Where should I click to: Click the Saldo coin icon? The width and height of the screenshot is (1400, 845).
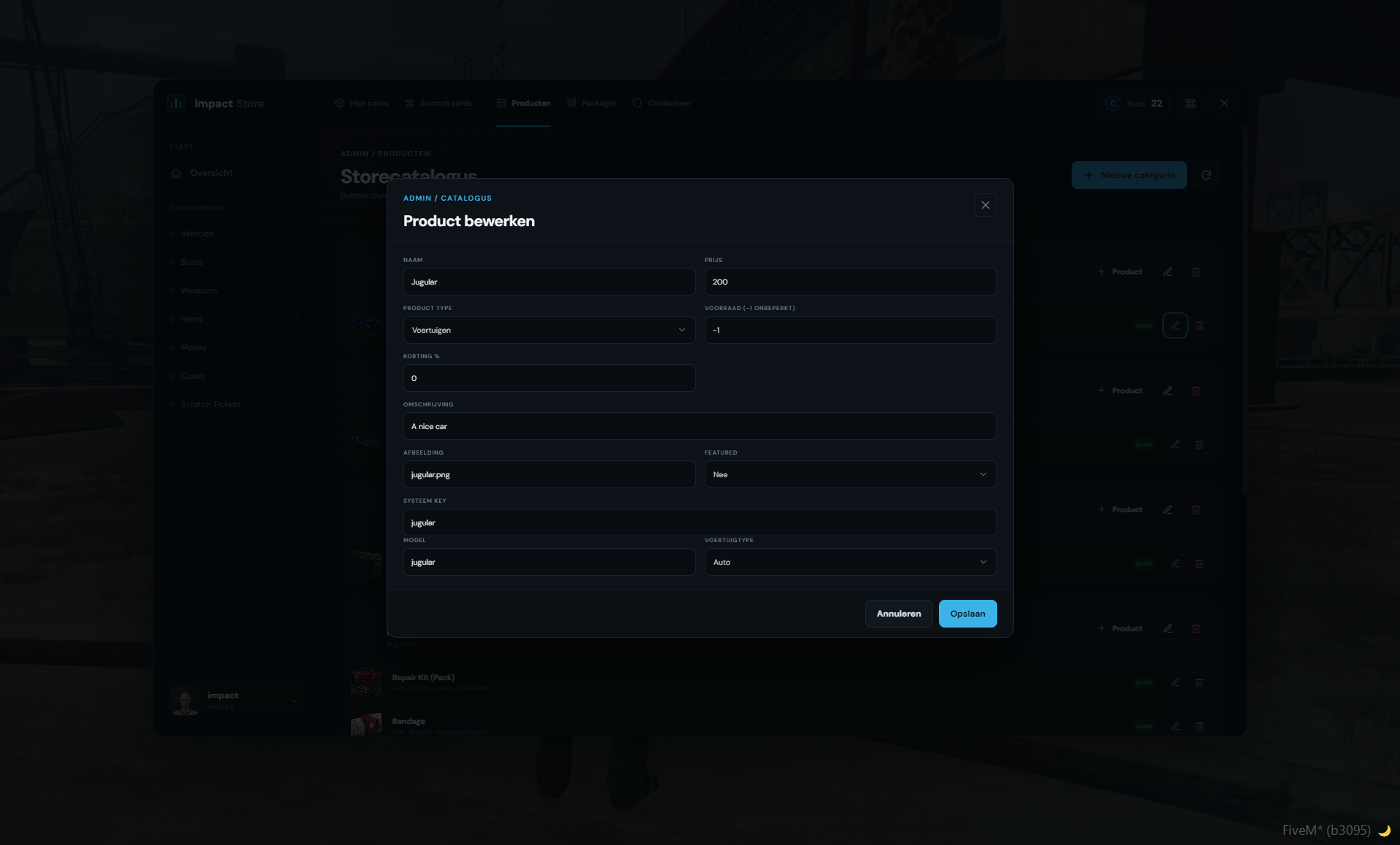click(1113, 104)
